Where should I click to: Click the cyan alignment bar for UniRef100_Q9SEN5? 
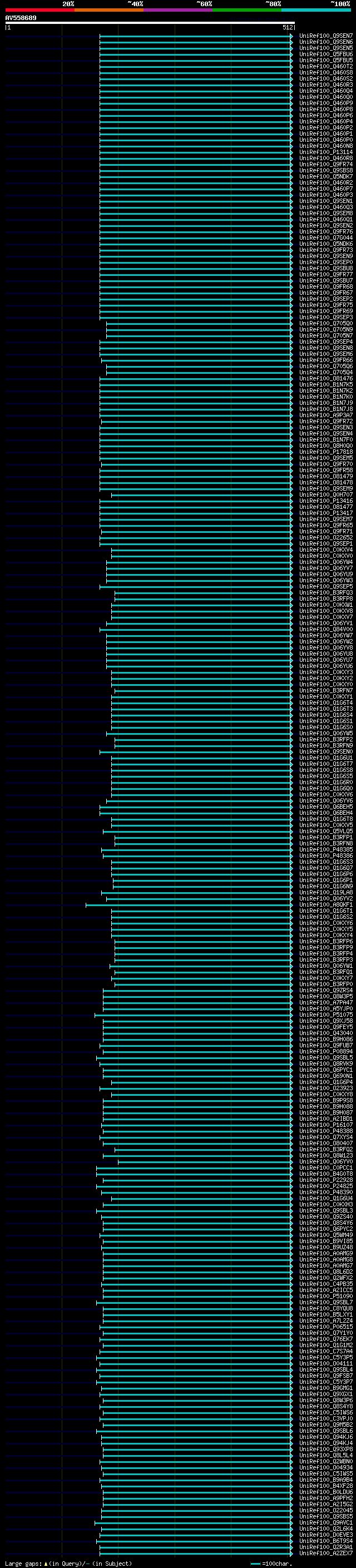point(195,48)
